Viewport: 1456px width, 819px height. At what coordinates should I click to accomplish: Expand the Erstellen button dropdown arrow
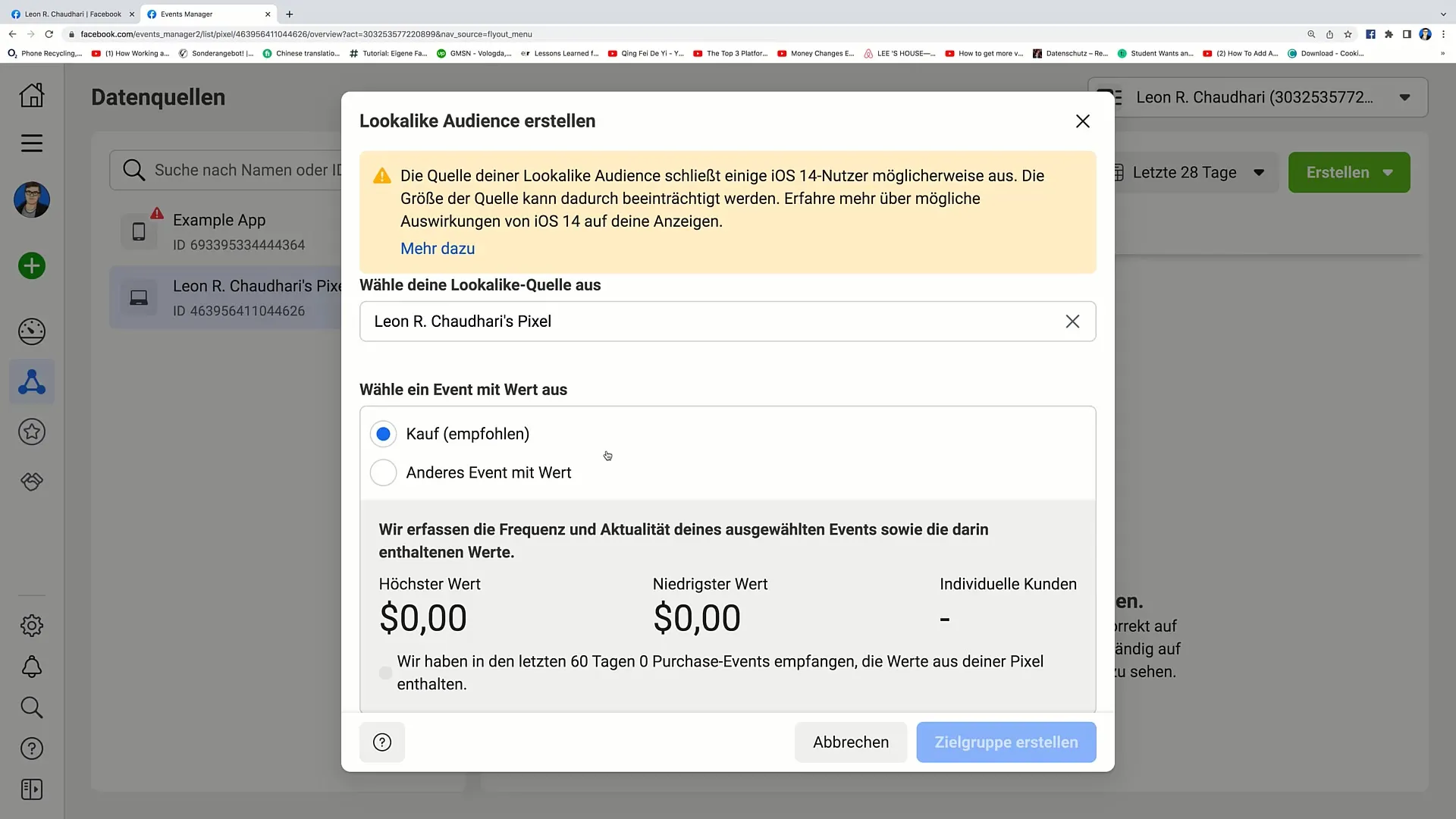tap(1390, 172)
